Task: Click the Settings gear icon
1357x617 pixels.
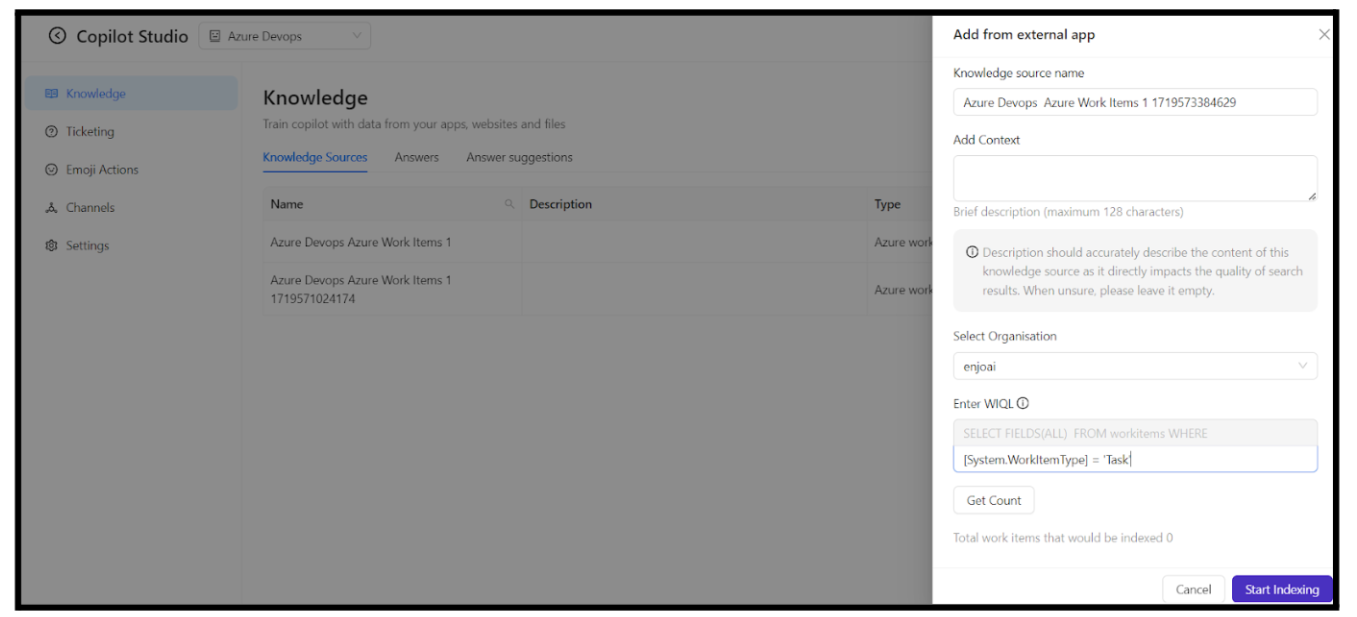Action: [x=52, y=246]
